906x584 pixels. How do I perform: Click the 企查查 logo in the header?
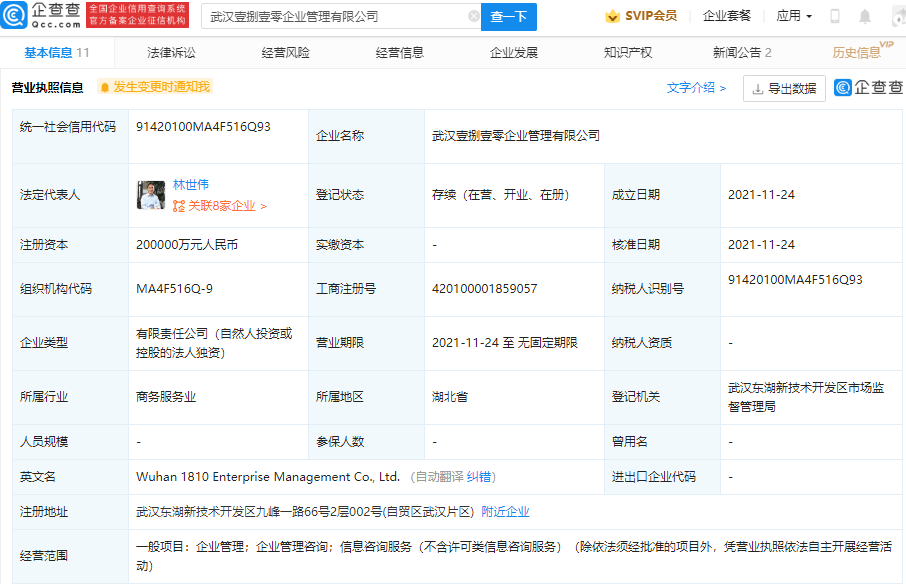coord(42,16)
